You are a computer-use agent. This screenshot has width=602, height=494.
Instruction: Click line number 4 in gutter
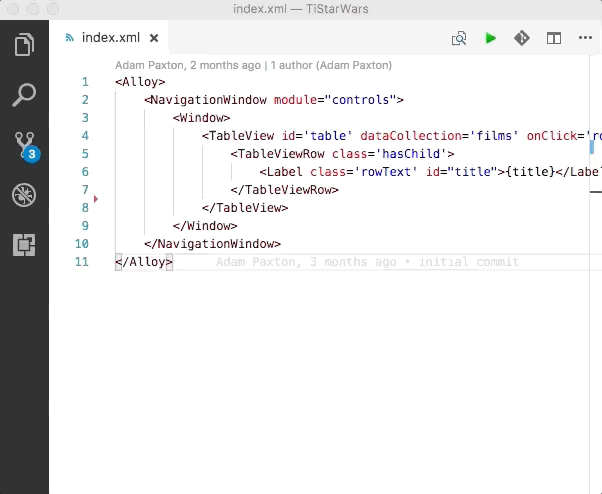85,136
